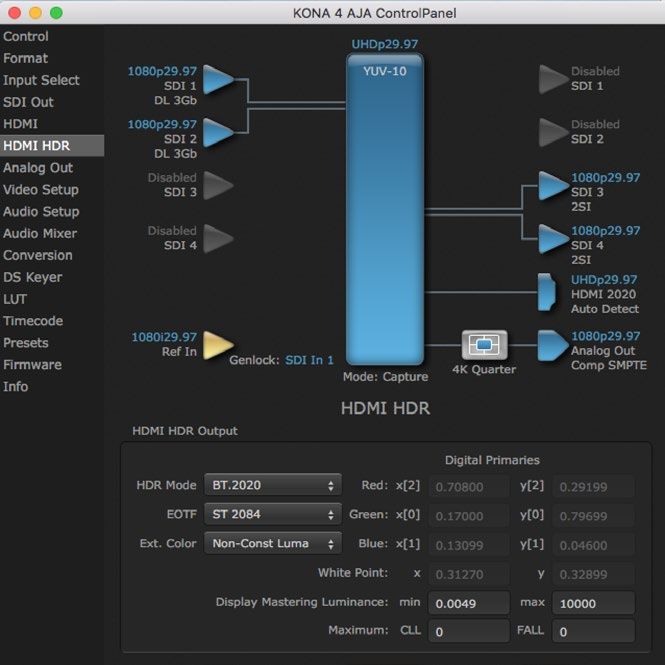Click the Green x[0] primaries field
665x665 pixels.
coord(469,516)
